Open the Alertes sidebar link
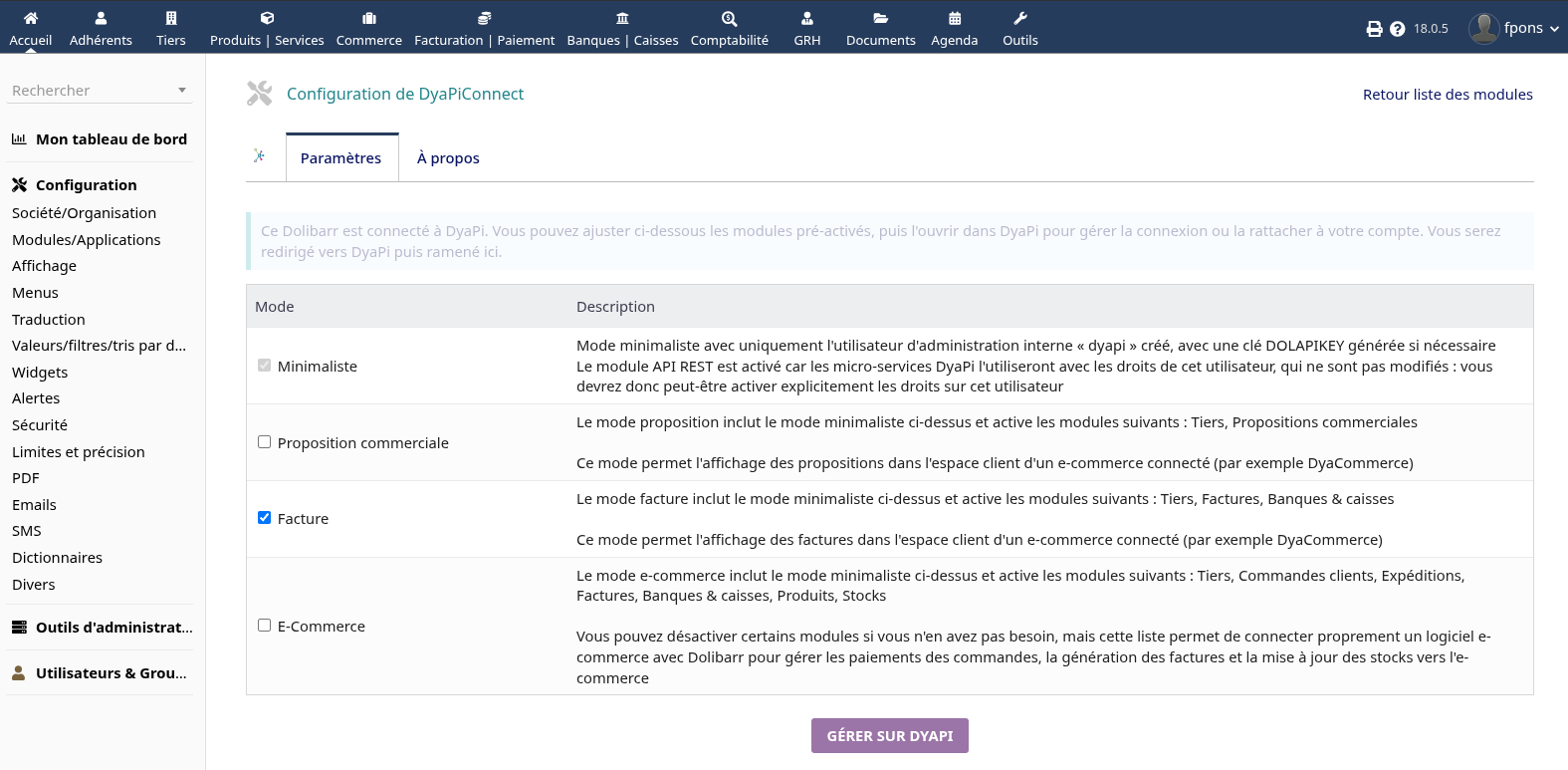The image size is (1568, 770). tap(37, 398)
